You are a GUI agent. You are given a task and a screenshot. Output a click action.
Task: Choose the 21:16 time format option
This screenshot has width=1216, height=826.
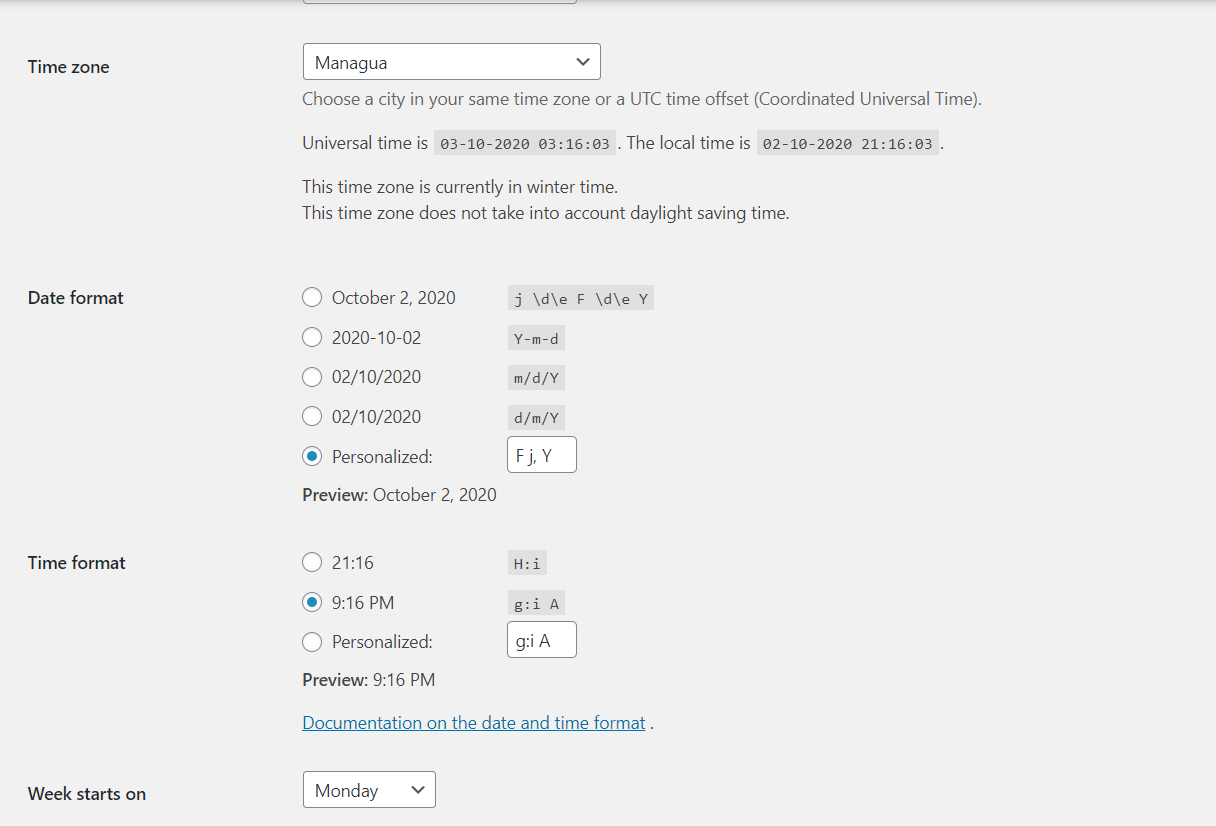click(312, 563)
